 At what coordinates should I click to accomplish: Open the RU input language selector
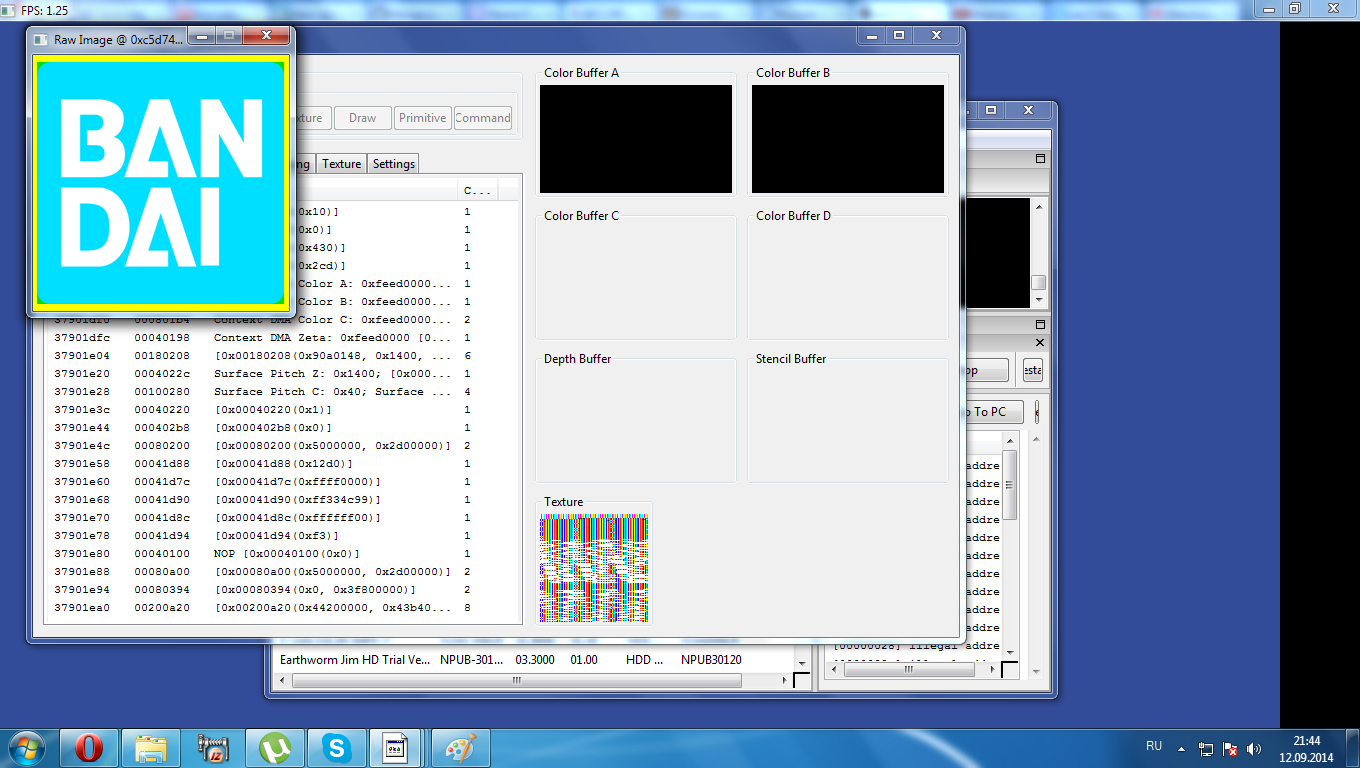pos(1153,747)
